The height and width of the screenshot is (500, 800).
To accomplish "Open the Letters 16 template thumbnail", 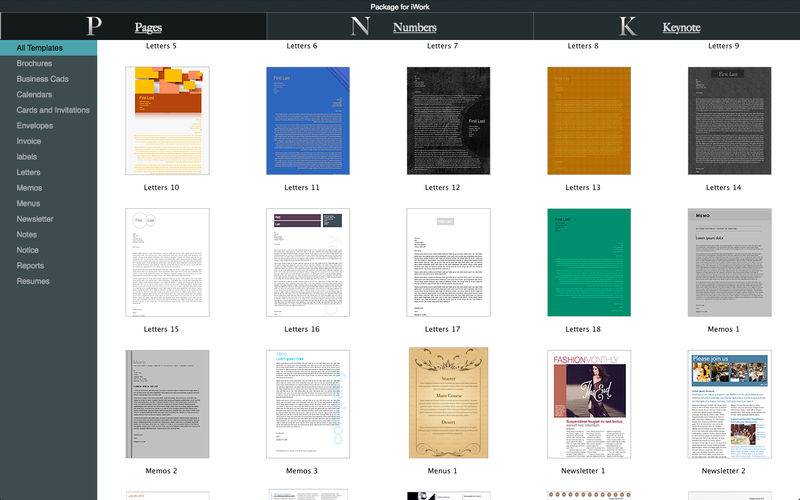I will (x=308, y=262).
